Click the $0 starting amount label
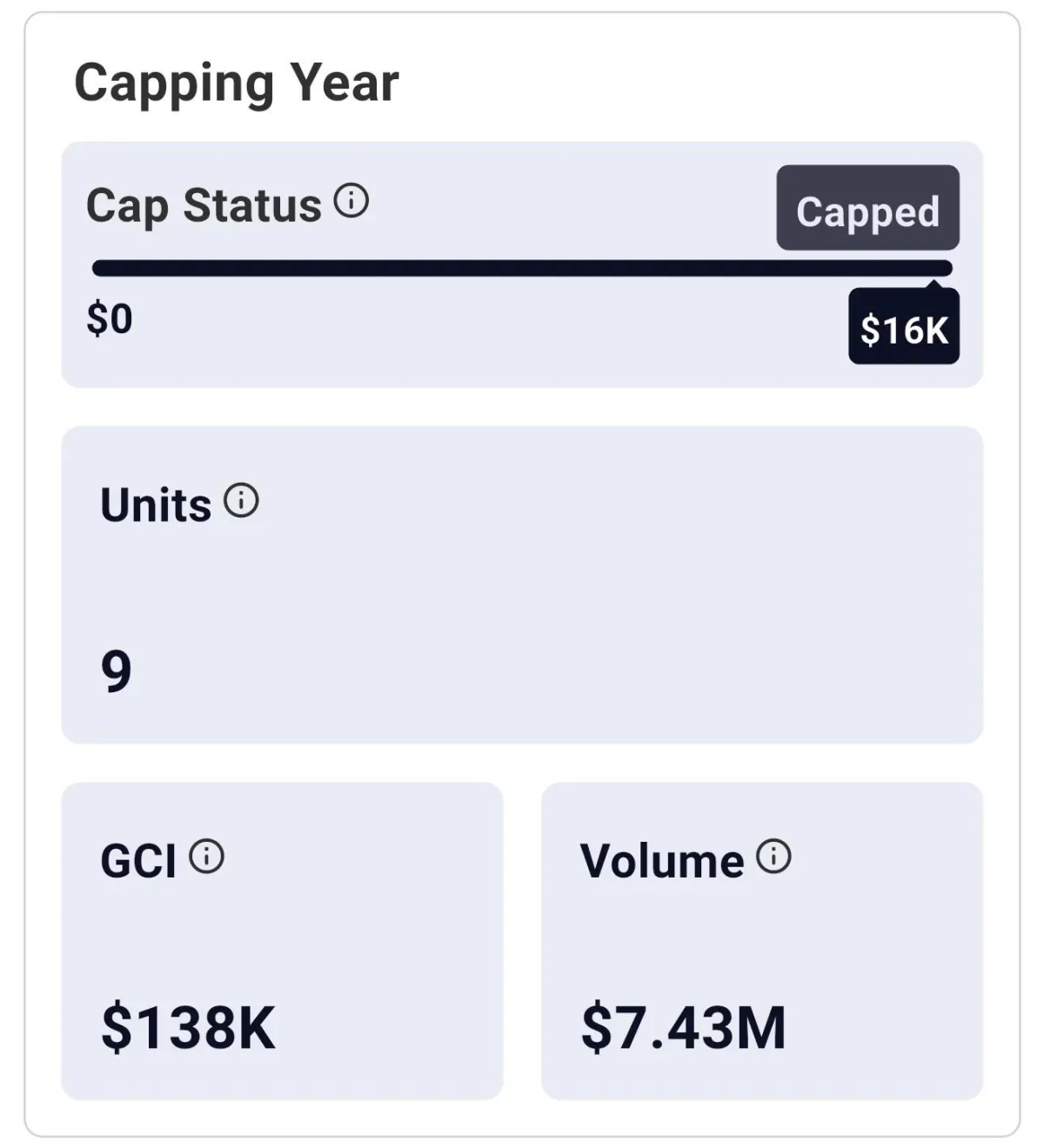This screenshot has width=1044, height=1148. click(110, 318)
